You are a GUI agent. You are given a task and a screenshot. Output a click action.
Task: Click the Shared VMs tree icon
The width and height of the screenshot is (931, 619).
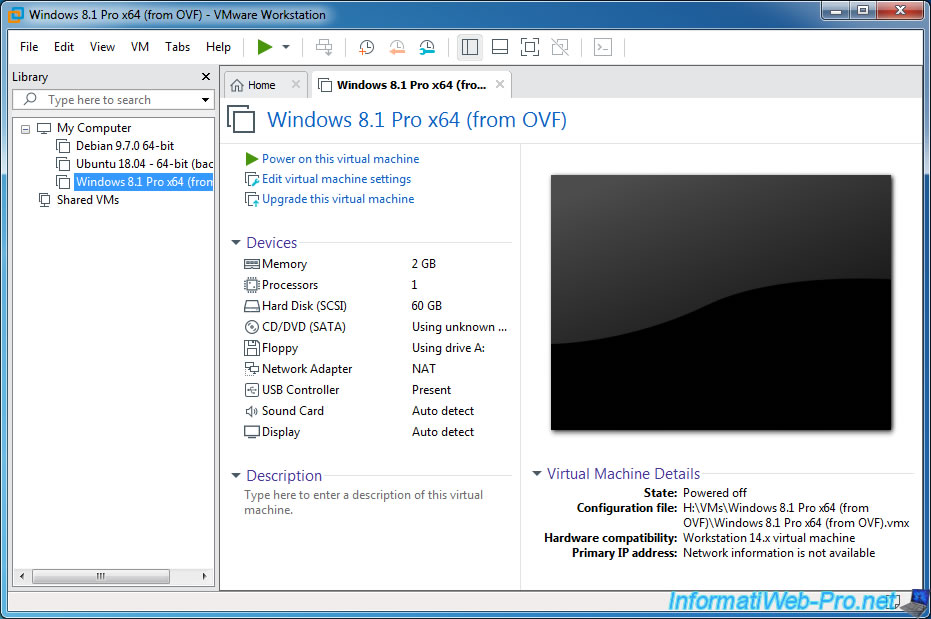point(45,200)
